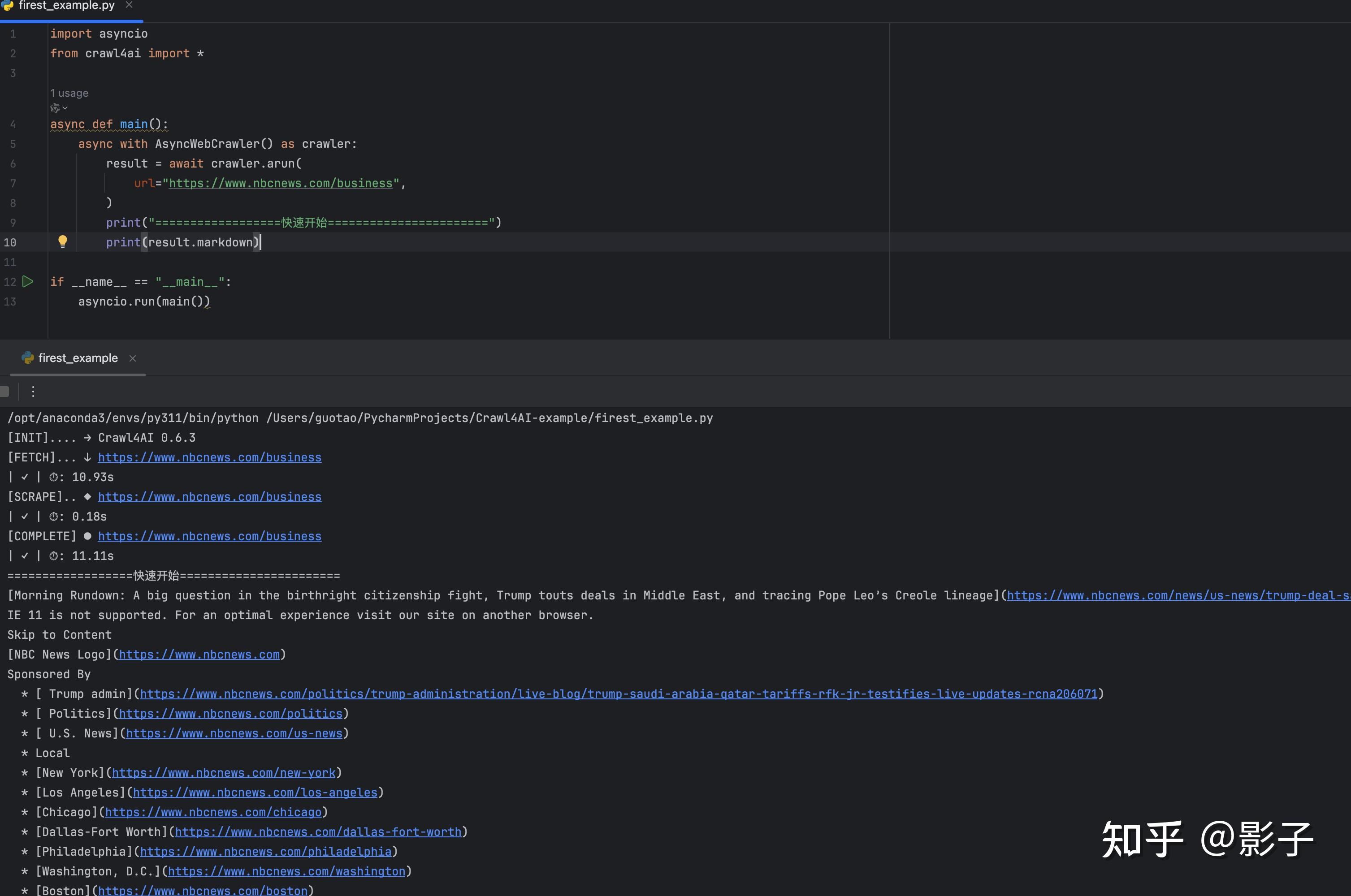The height and width of the screenshot is (896, 1351).
Task: Click the yellow lightbulb quick-fix icon
Action: coord(63,241)
